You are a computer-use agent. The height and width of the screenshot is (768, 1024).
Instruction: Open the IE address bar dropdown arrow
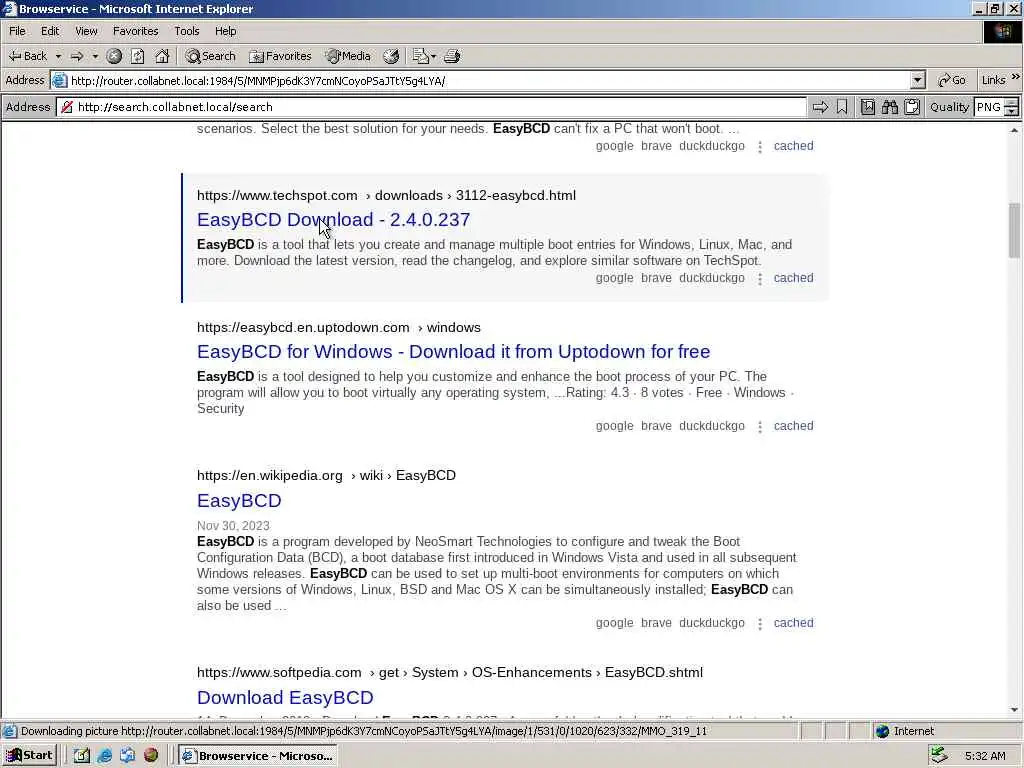pyautogui.click(x=918, y=80)
